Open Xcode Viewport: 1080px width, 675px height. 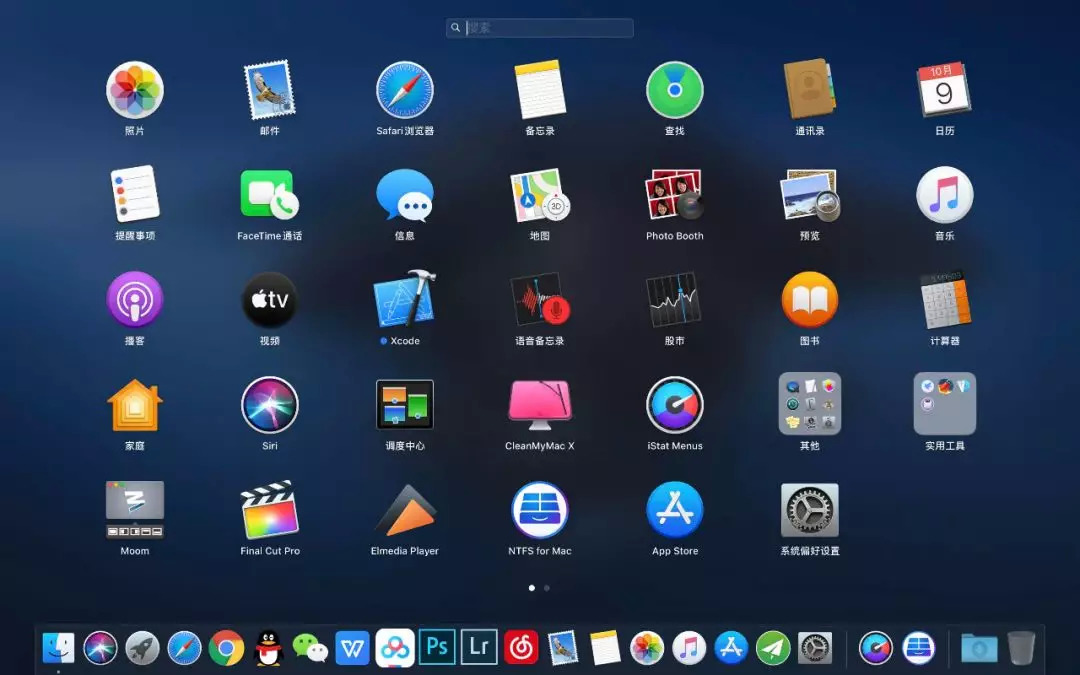405,299
